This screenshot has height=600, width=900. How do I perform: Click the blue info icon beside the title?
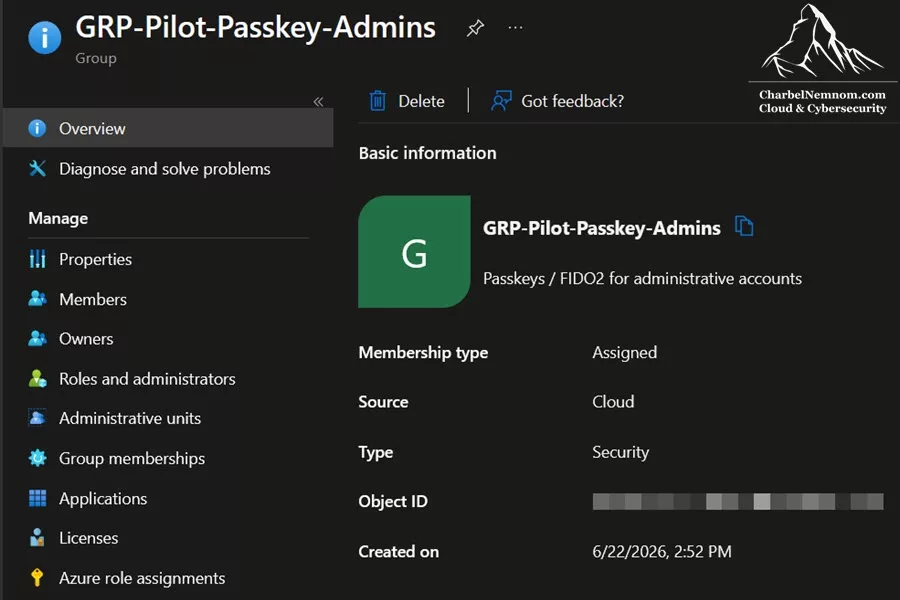pos(45,37)
